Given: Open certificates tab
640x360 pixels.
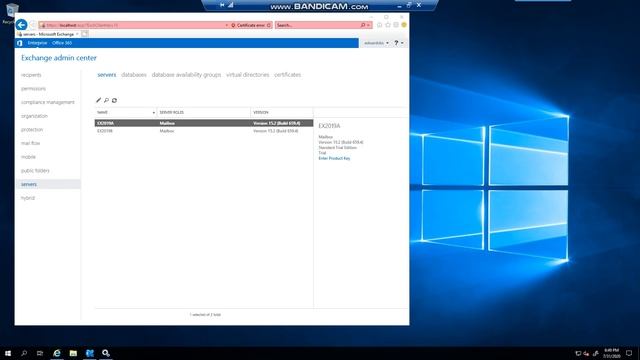Looking at the screenshot, I should point(287,75).
